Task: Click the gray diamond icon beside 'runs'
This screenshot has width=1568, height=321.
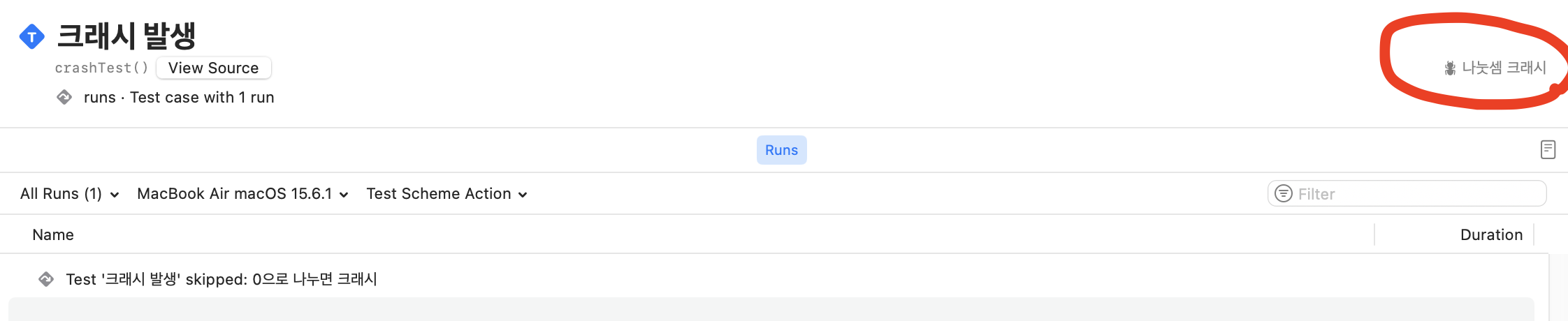Action: [x=64, y=97]
